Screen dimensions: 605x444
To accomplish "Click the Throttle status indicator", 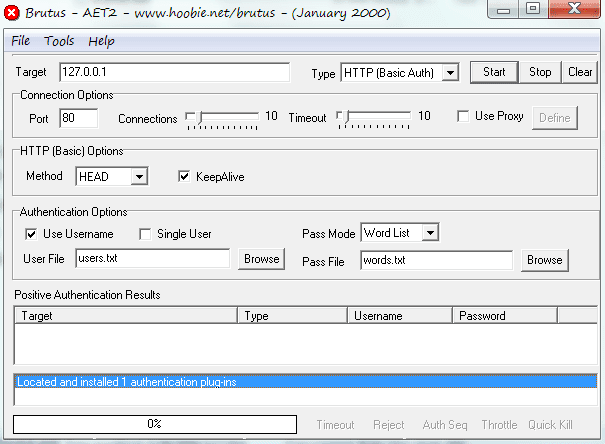I will 499,425.
